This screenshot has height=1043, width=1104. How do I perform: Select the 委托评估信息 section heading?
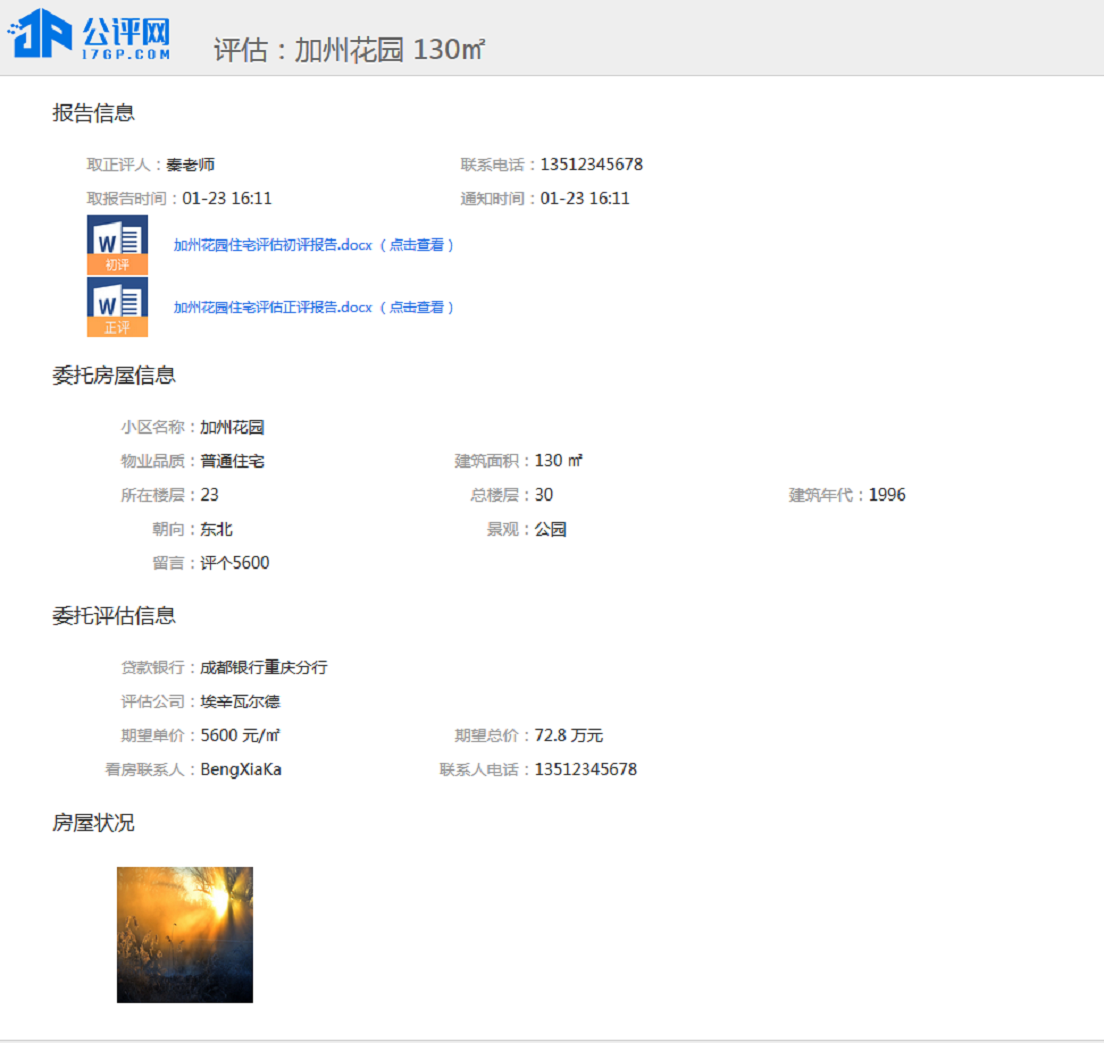click(x=114, y=615)
